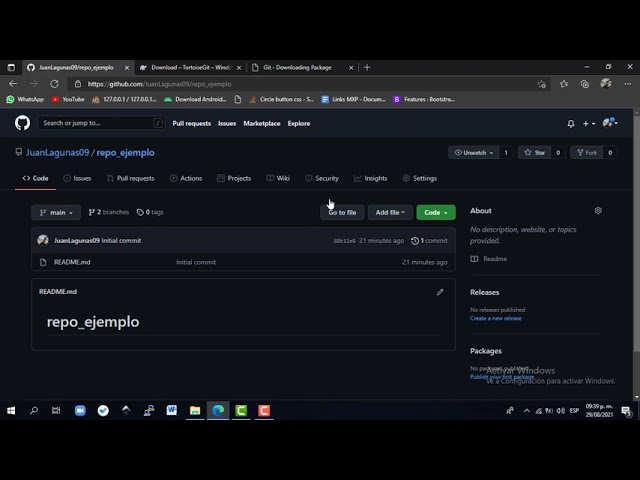Click the Go to file button
Viewport: 640px width, 480px height.
click(x=342, y=212)
